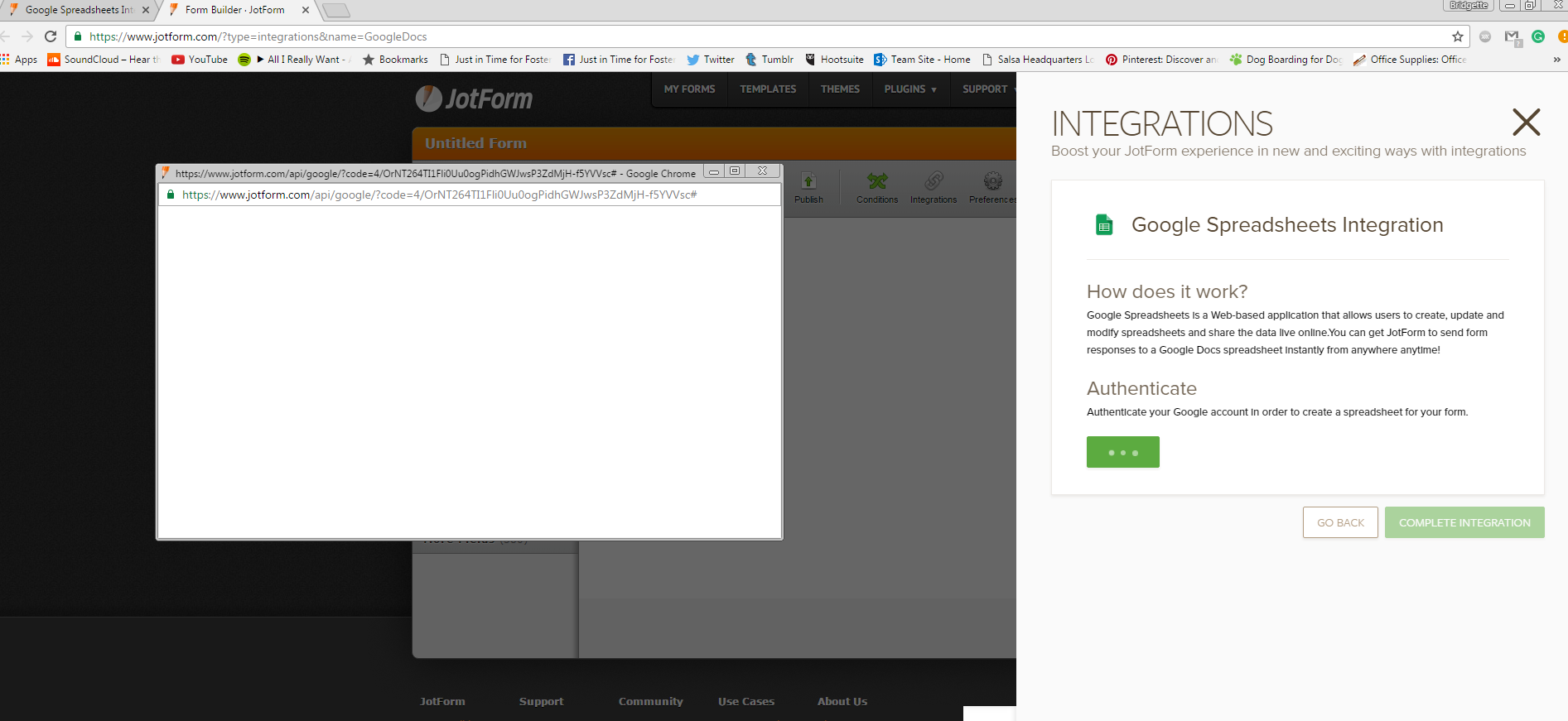Screen dimensions: 1568x721
Task: Expand the Support dropdown menu
Action: [x=986, y=89]
